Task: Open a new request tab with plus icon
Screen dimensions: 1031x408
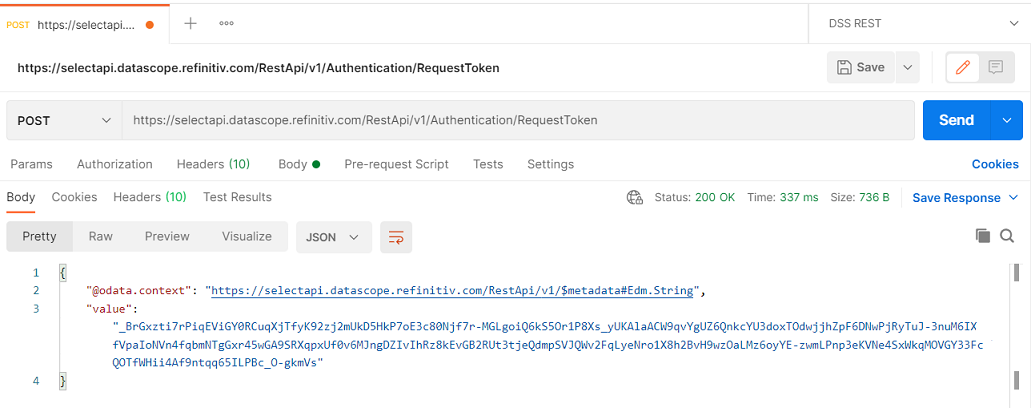Action: click(190, 24)
